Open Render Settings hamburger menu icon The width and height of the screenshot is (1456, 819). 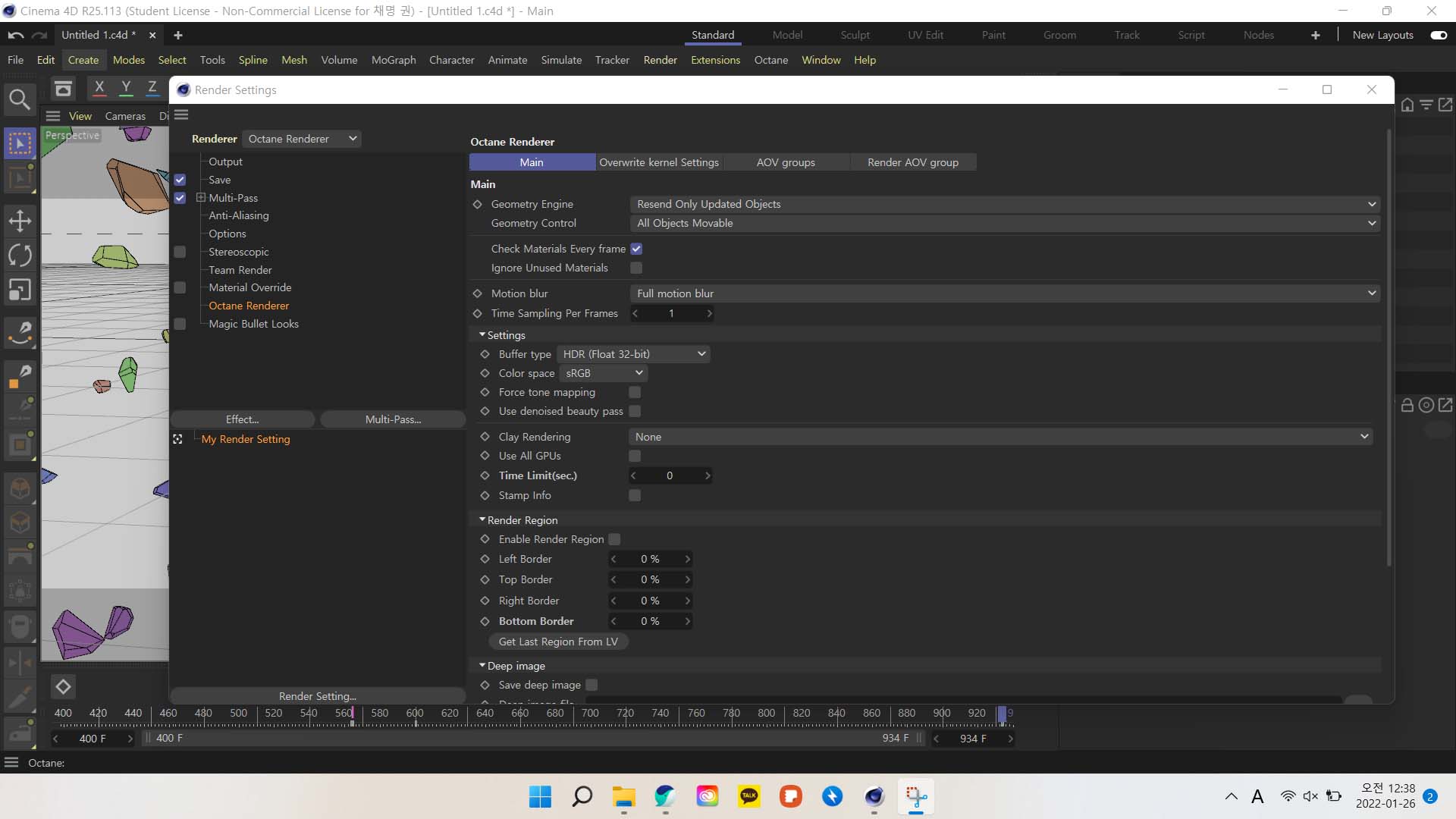click(x=181, y=115)
